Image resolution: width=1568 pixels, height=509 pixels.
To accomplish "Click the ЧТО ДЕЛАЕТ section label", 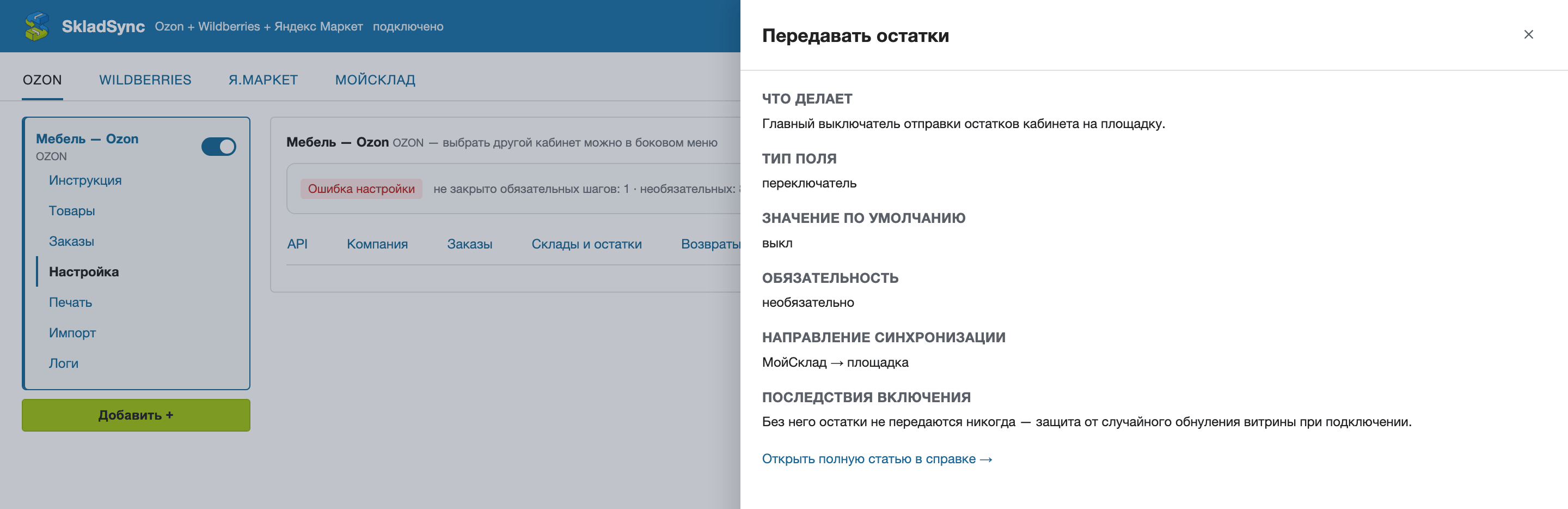I will [x=806, y=99].
